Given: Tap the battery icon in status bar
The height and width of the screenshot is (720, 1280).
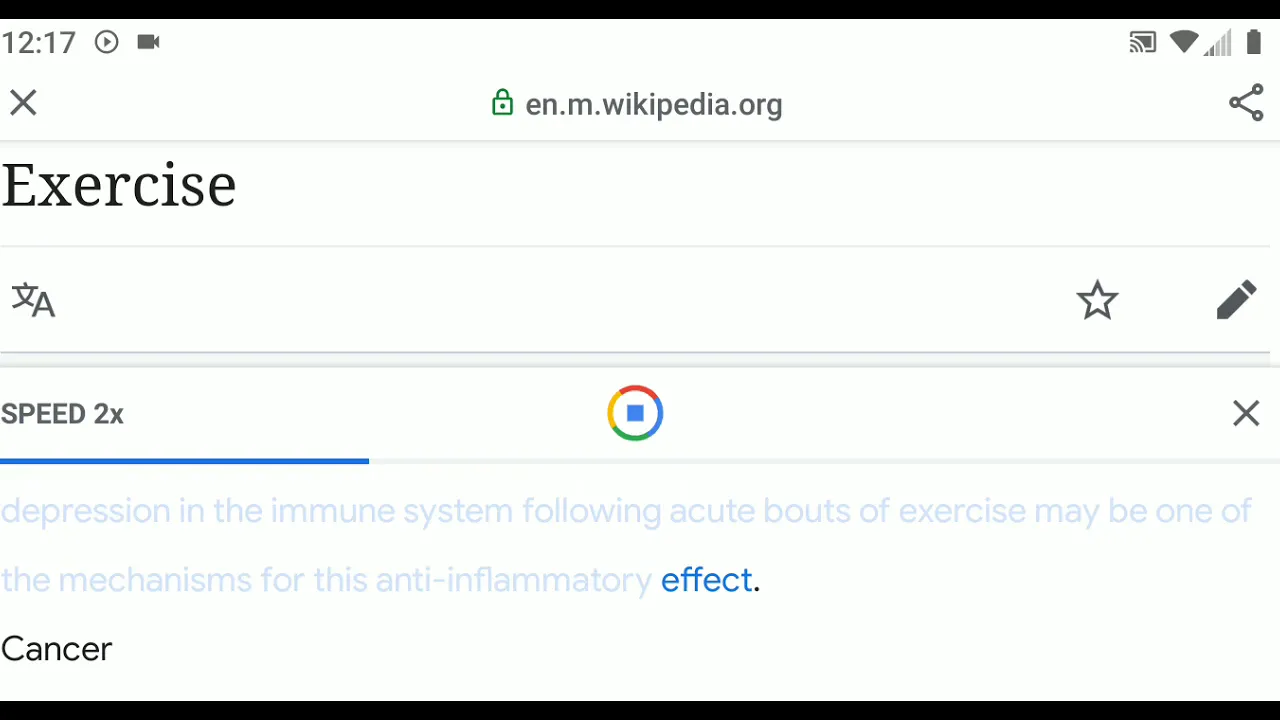Looking at the screenshot, I should click(1254, 42).
